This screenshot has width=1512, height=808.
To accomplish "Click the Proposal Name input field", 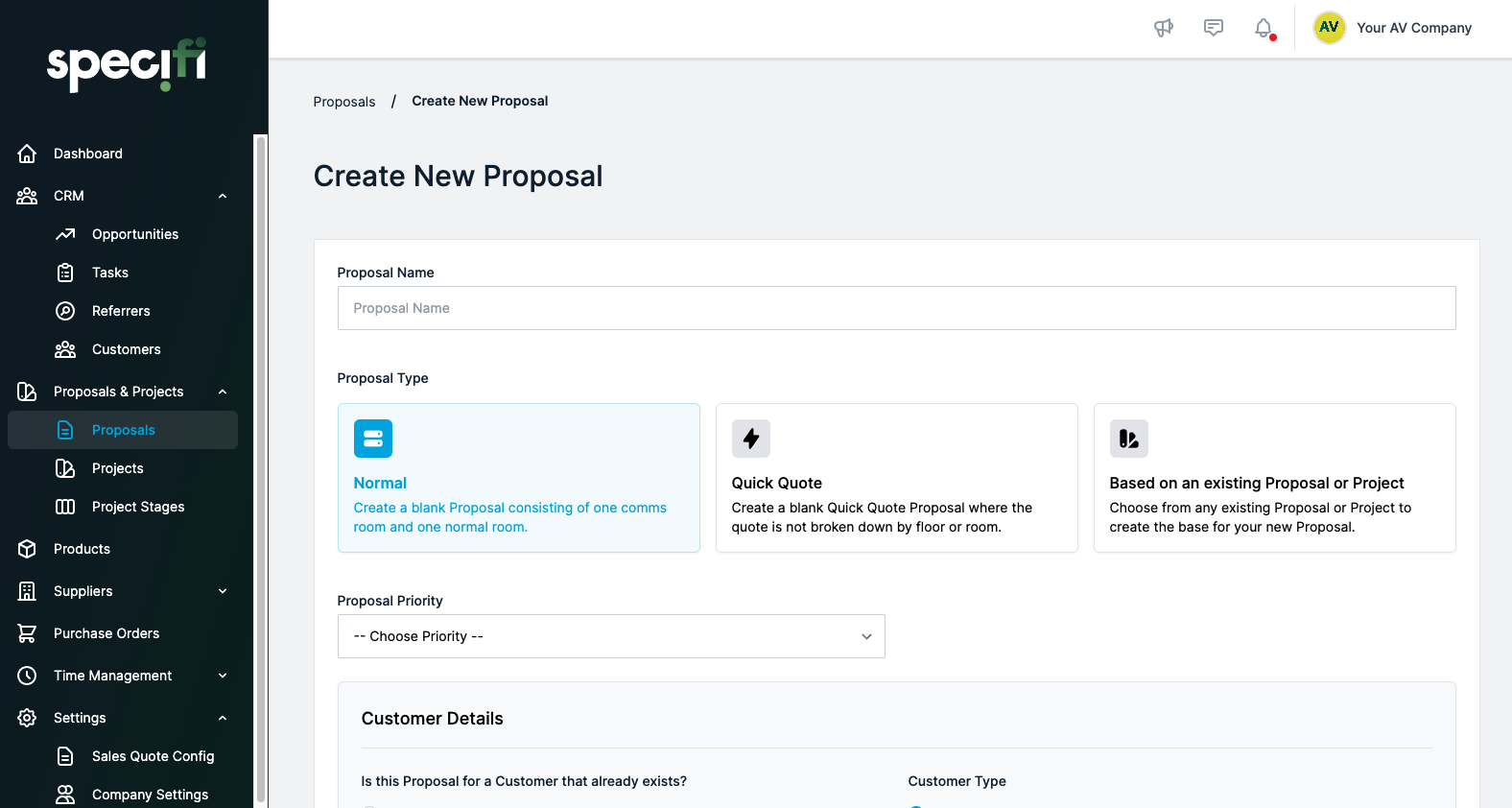I will pyautogui.click(x=896, y=308).
